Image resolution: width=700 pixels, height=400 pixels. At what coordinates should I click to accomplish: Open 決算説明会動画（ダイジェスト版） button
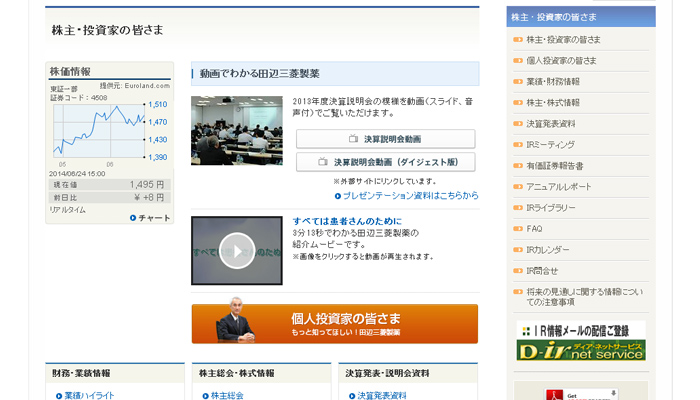point(385,162)
